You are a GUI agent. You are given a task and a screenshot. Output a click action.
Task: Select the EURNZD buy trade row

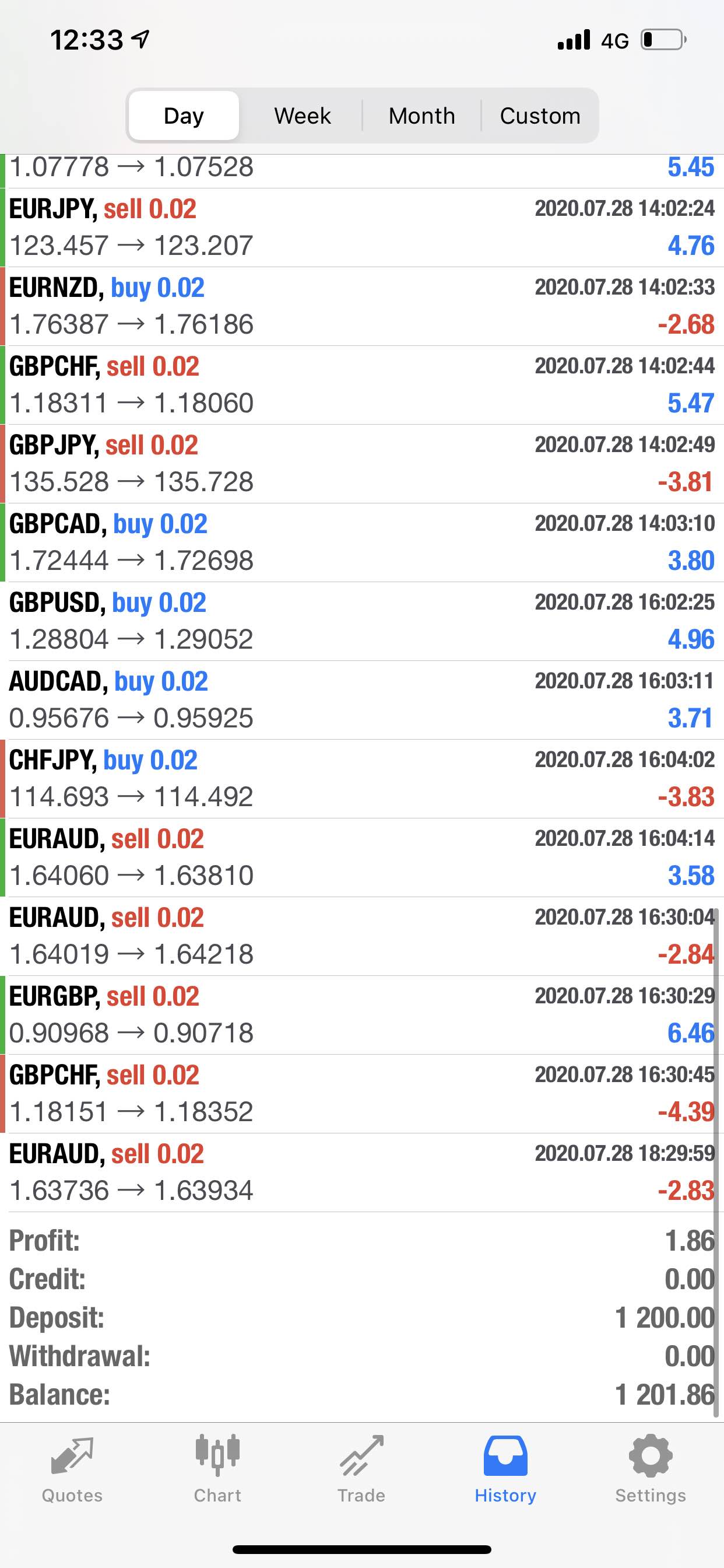coord(362,306)
